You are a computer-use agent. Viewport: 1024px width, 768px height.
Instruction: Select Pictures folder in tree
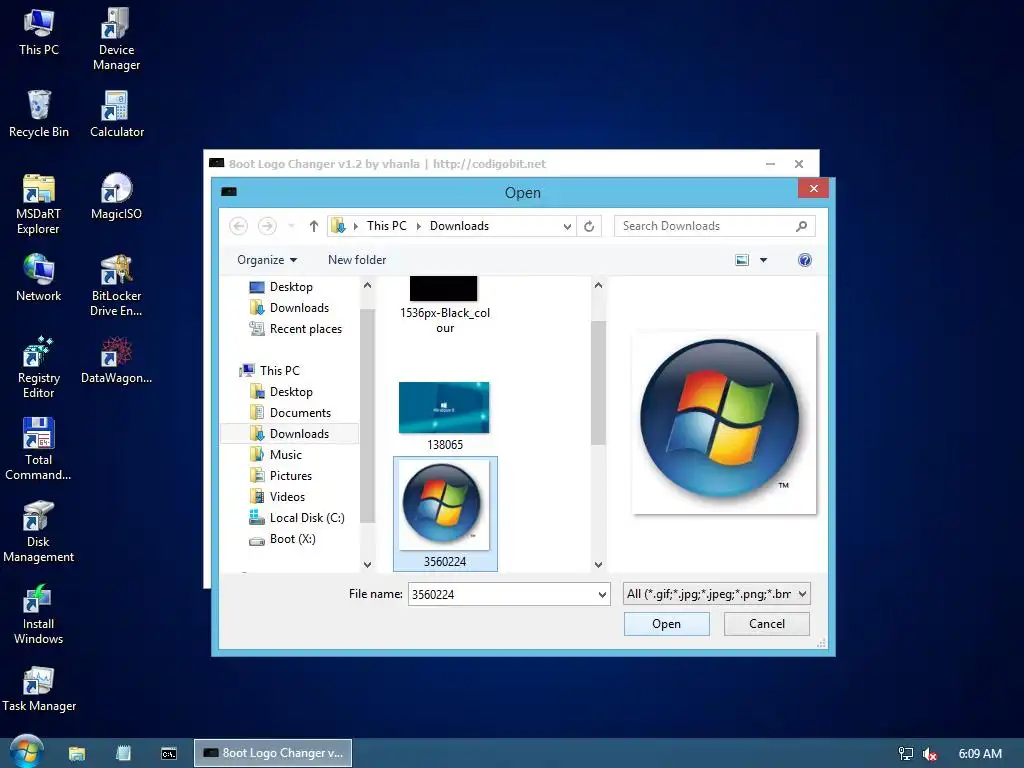coord(281,475)
